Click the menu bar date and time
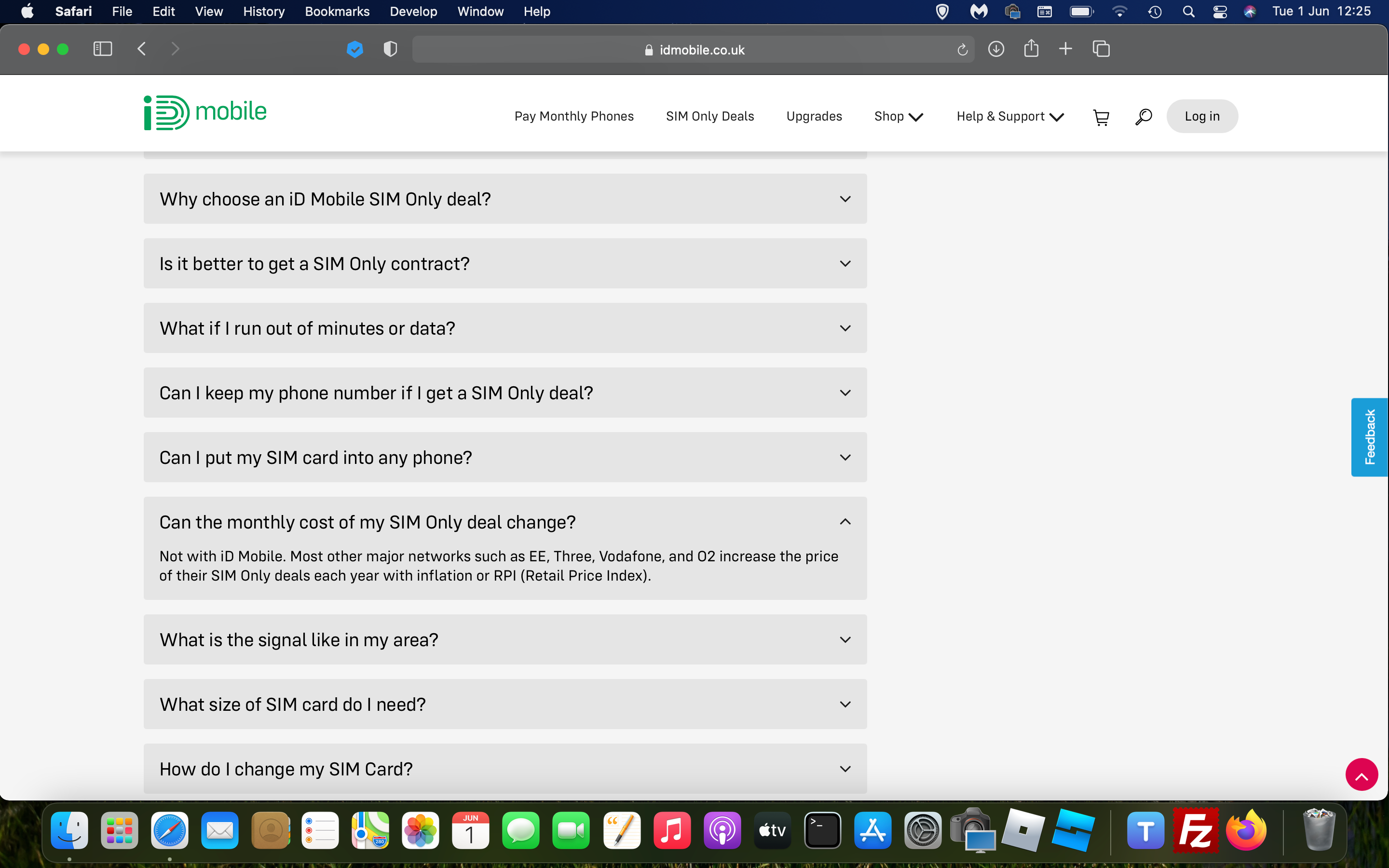The height and width of the screenshot is (868, 1389). tap(1321, 12)
